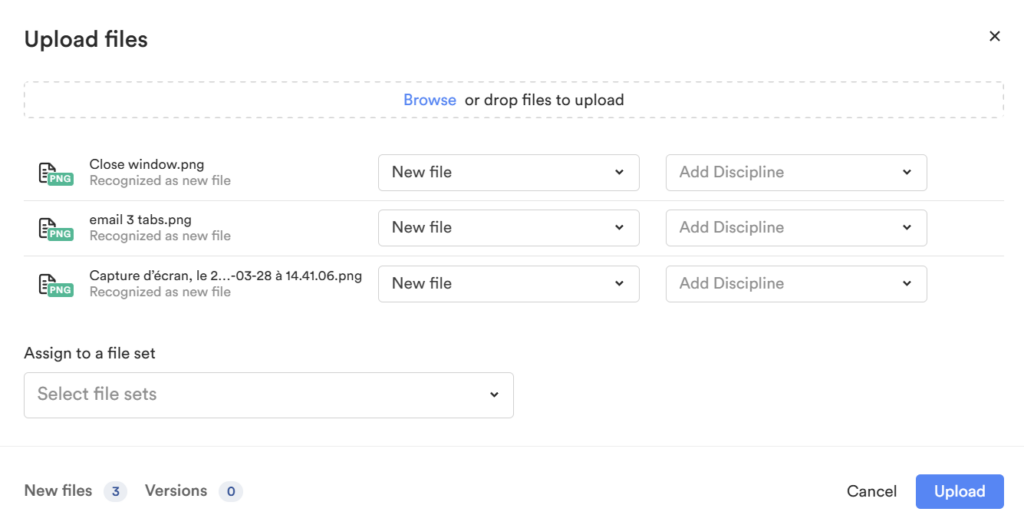This screenshot has width=1024, height=525.
Task: Click the New files count badge 3
Action: tap(115, 492)
